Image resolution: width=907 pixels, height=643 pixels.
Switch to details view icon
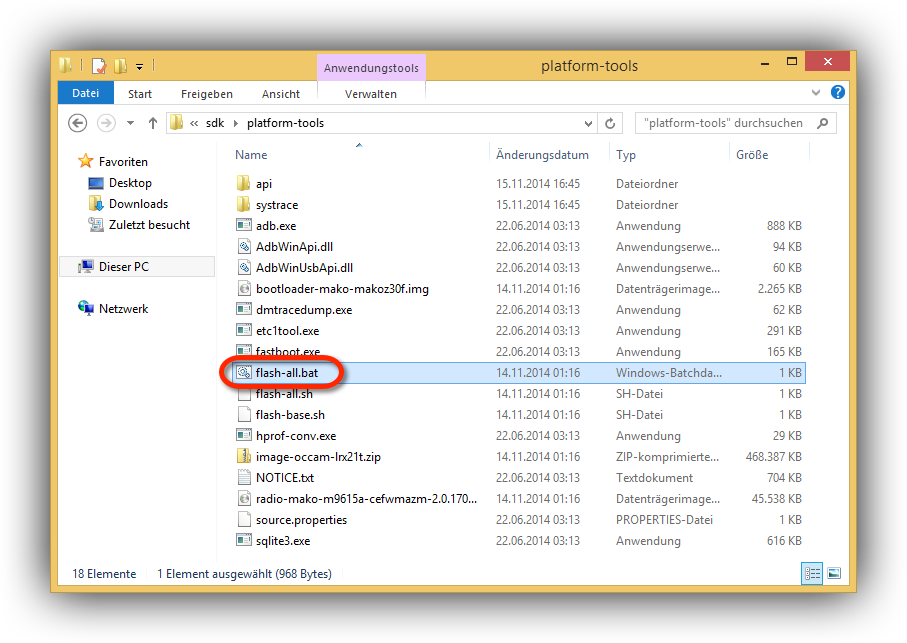click(x=812, y=574)
